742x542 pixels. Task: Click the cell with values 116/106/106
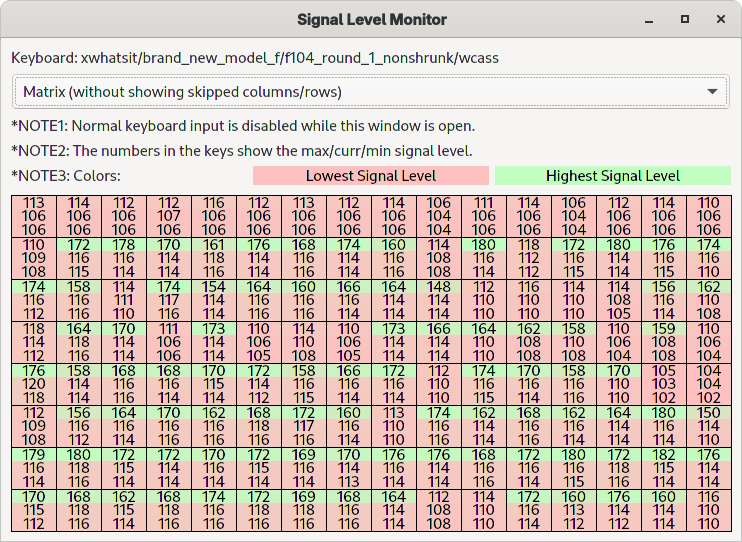tap(214, 216)
